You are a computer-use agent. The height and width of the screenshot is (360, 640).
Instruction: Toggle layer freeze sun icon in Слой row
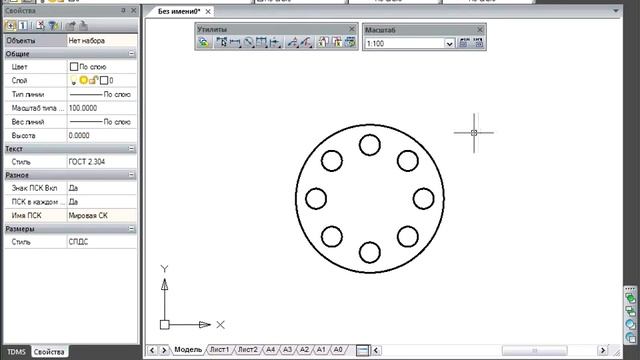click(83, 80)
